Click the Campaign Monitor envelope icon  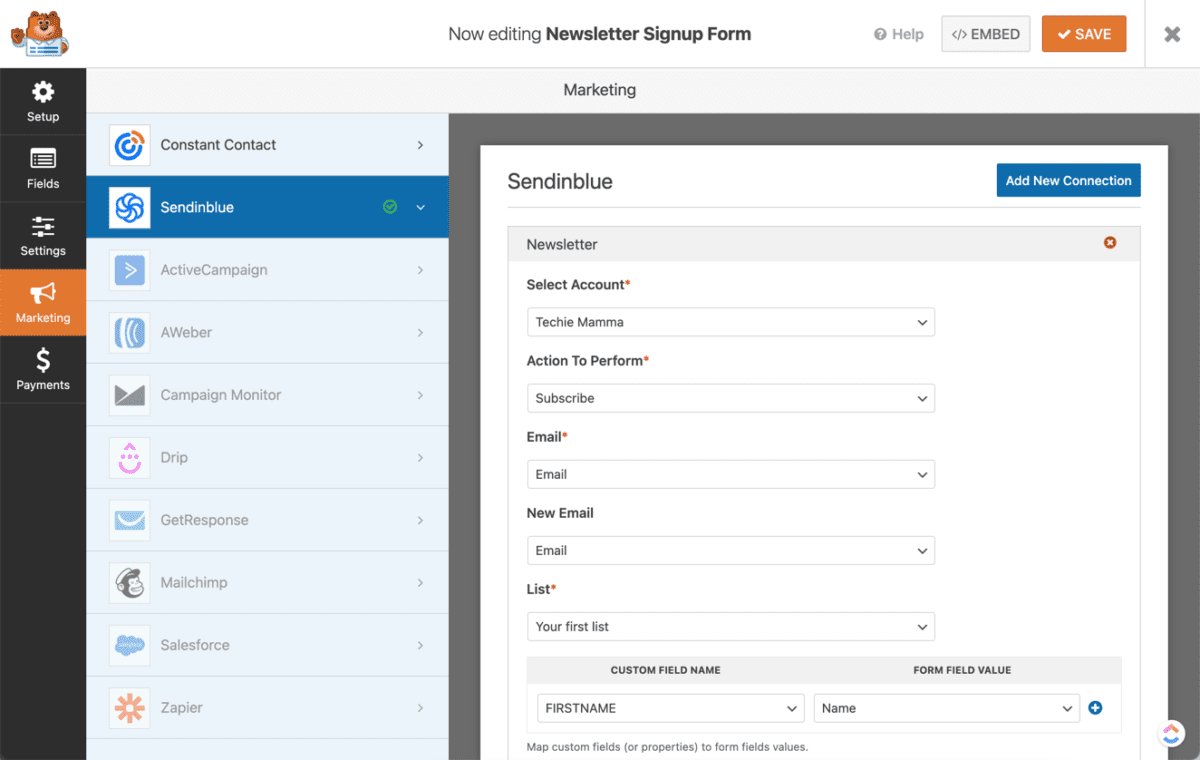click(129, 395)
